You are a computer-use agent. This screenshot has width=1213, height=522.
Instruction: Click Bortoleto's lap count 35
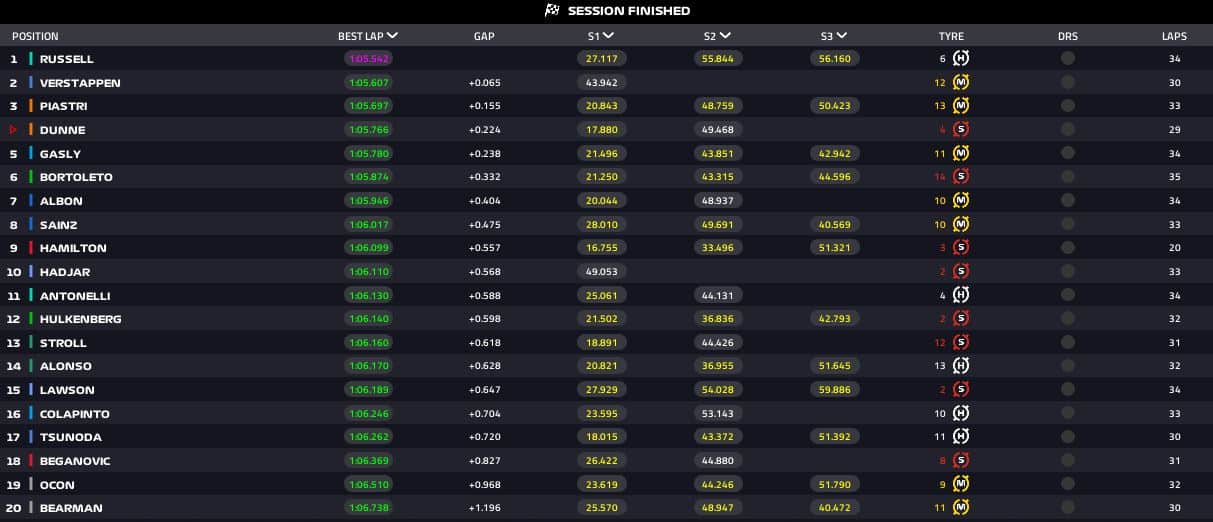pos(1174,177)
